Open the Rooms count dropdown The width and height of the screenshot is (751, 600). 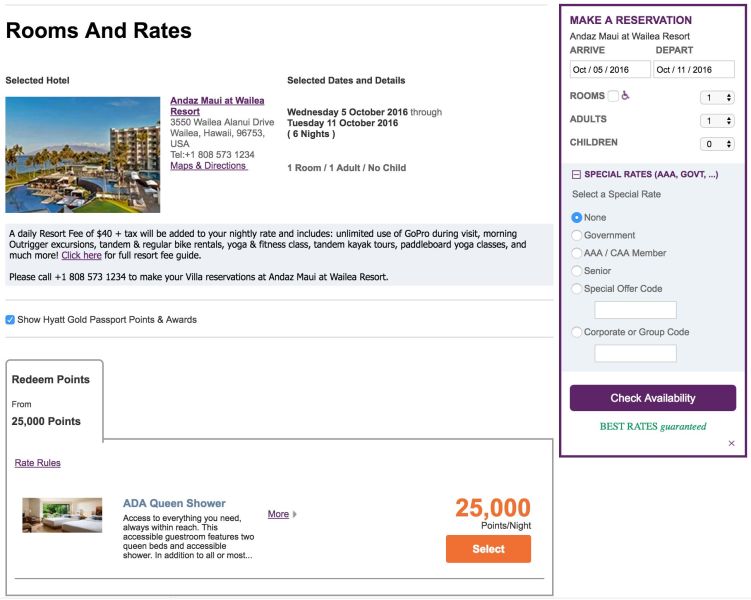point(717,98)
